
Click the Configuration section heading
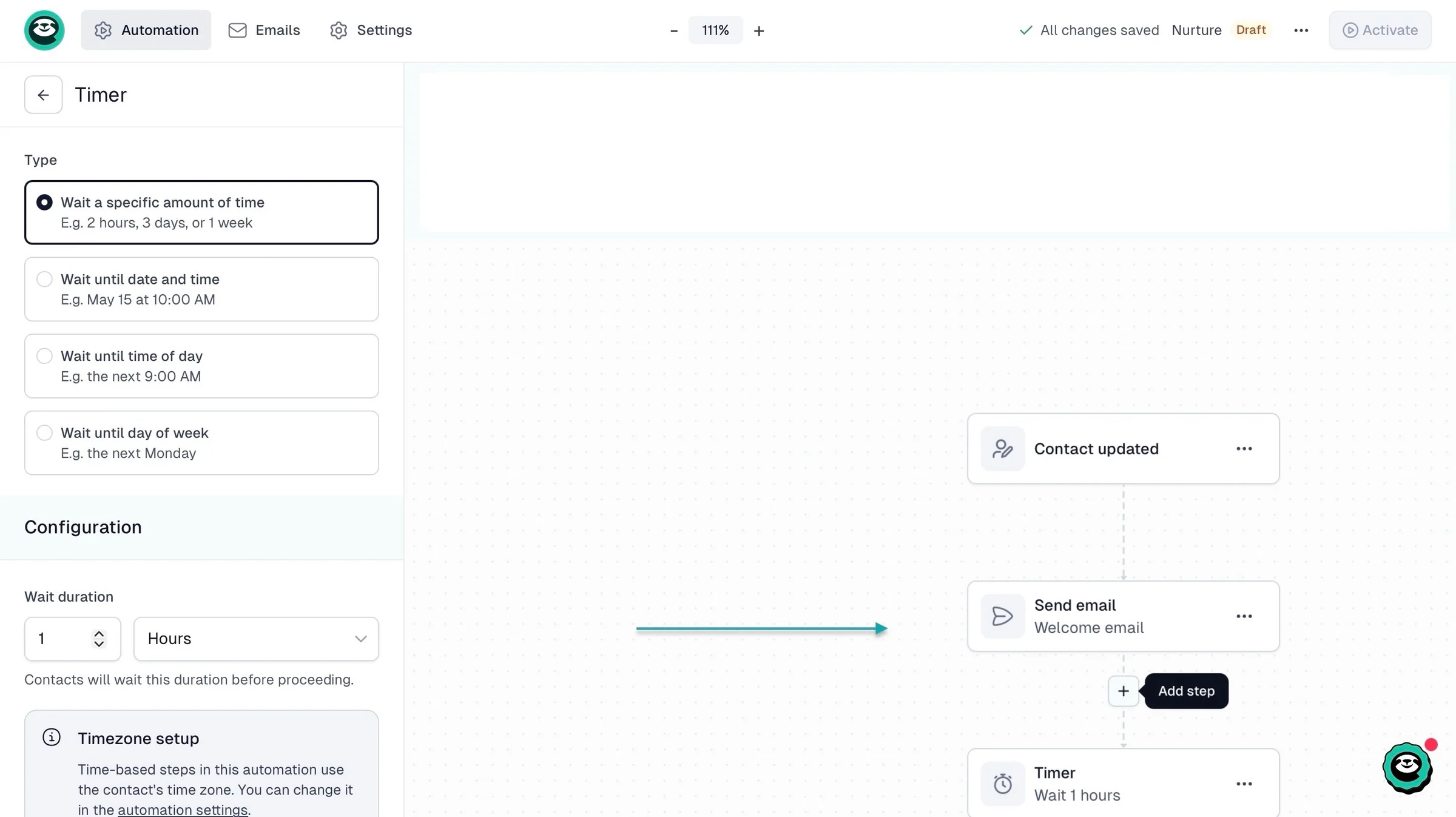click(83, 527)
